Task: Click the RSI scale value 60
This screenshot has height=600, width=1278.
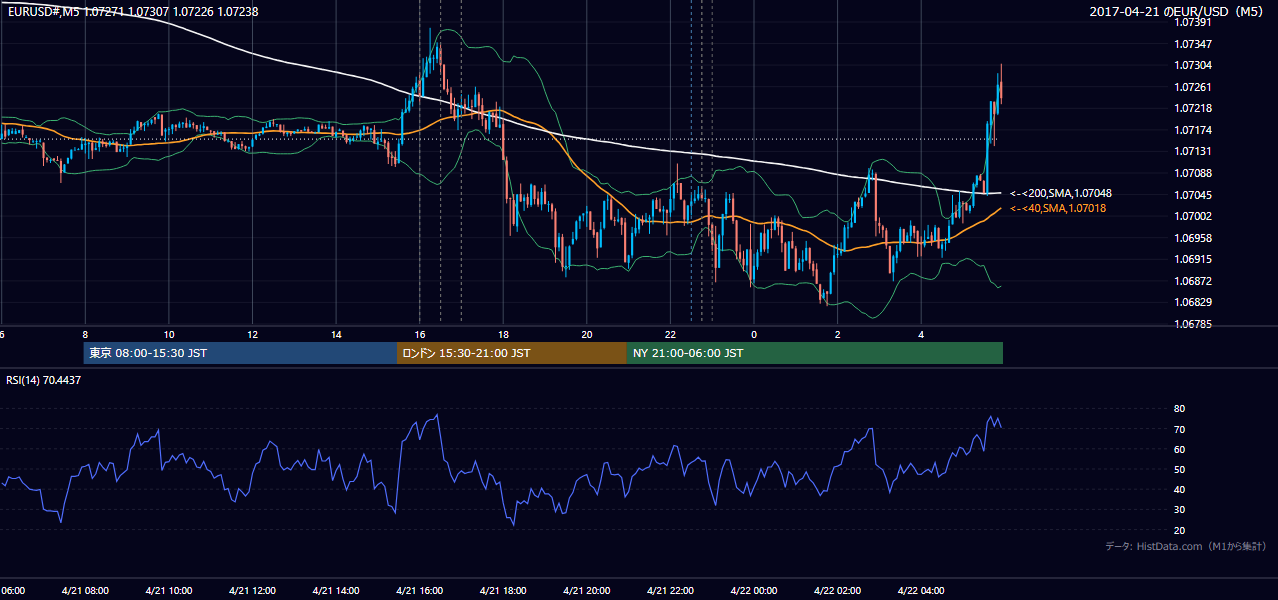Action: click(x=1180, y=449)
